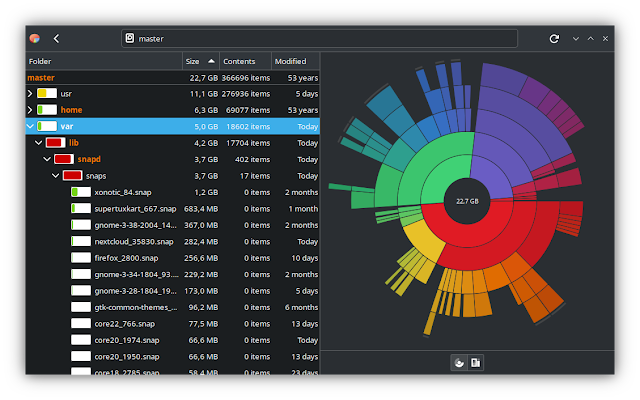Image resolution: width=640 pixels, height=400 pixels.
Task: Collapse the var folder
Action: pyautogui.click(x=30, y=126)
